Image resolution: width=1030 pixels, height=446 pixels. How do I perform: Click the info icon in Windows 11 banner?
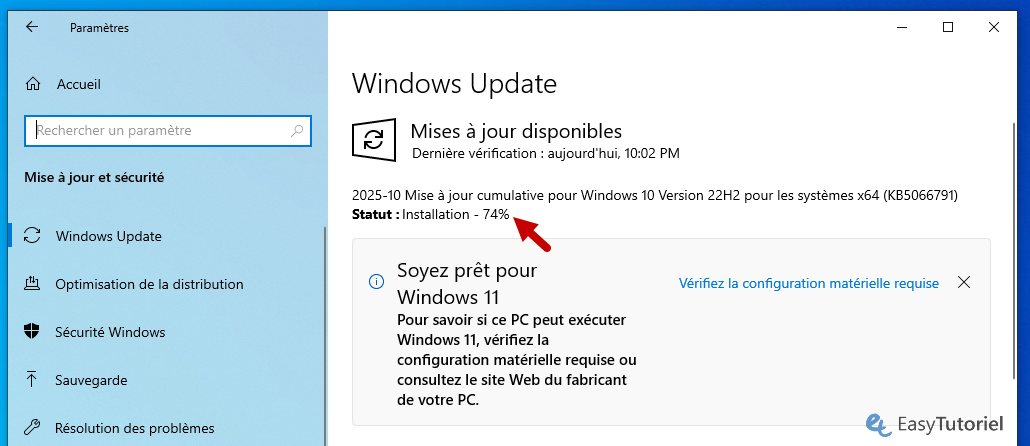coord(377,283)
